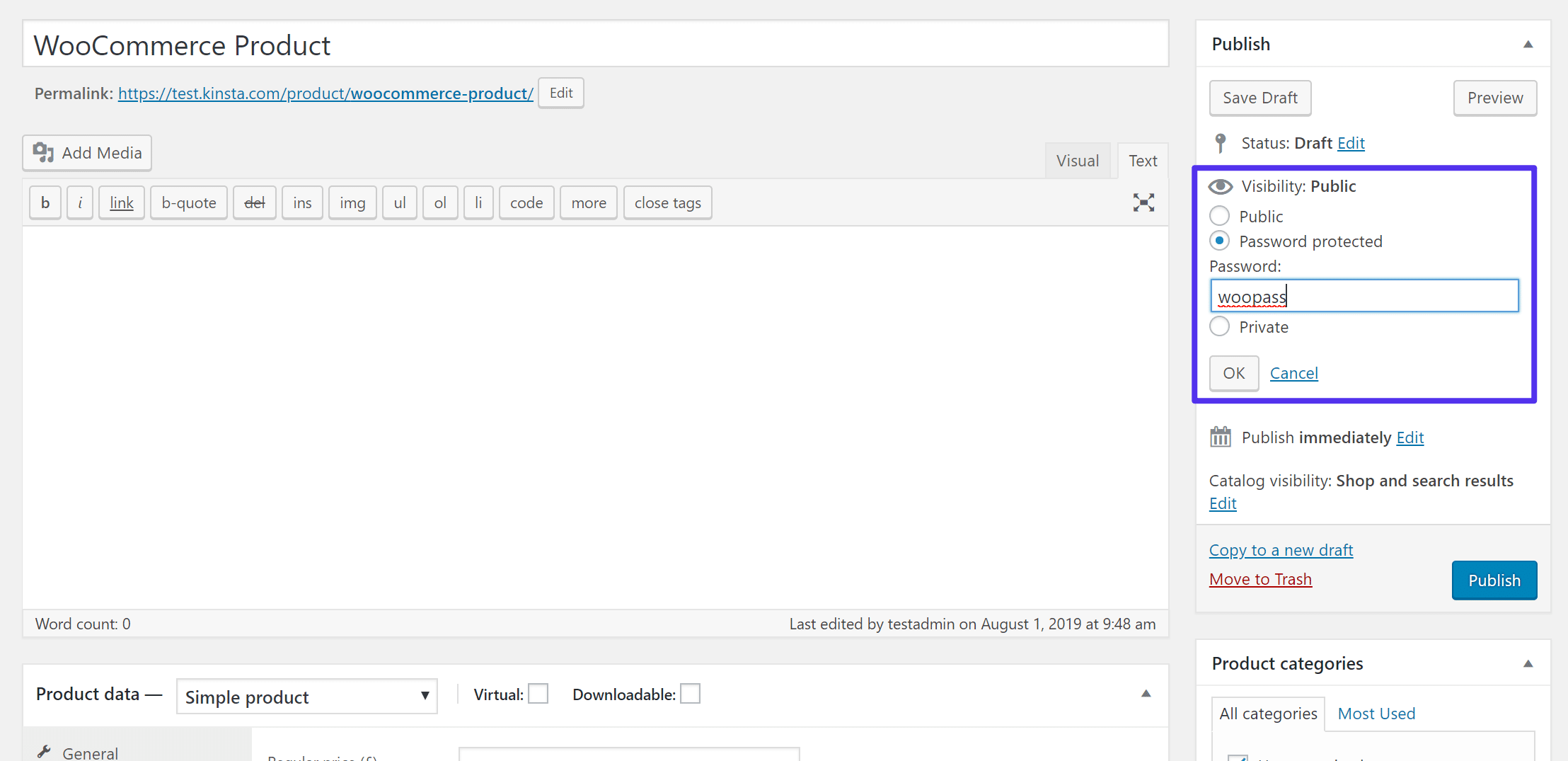The width and height of the screenshot is (1568, 761).
Task: Collapse the Product categories panel
Action: [x=1528, y=663]
